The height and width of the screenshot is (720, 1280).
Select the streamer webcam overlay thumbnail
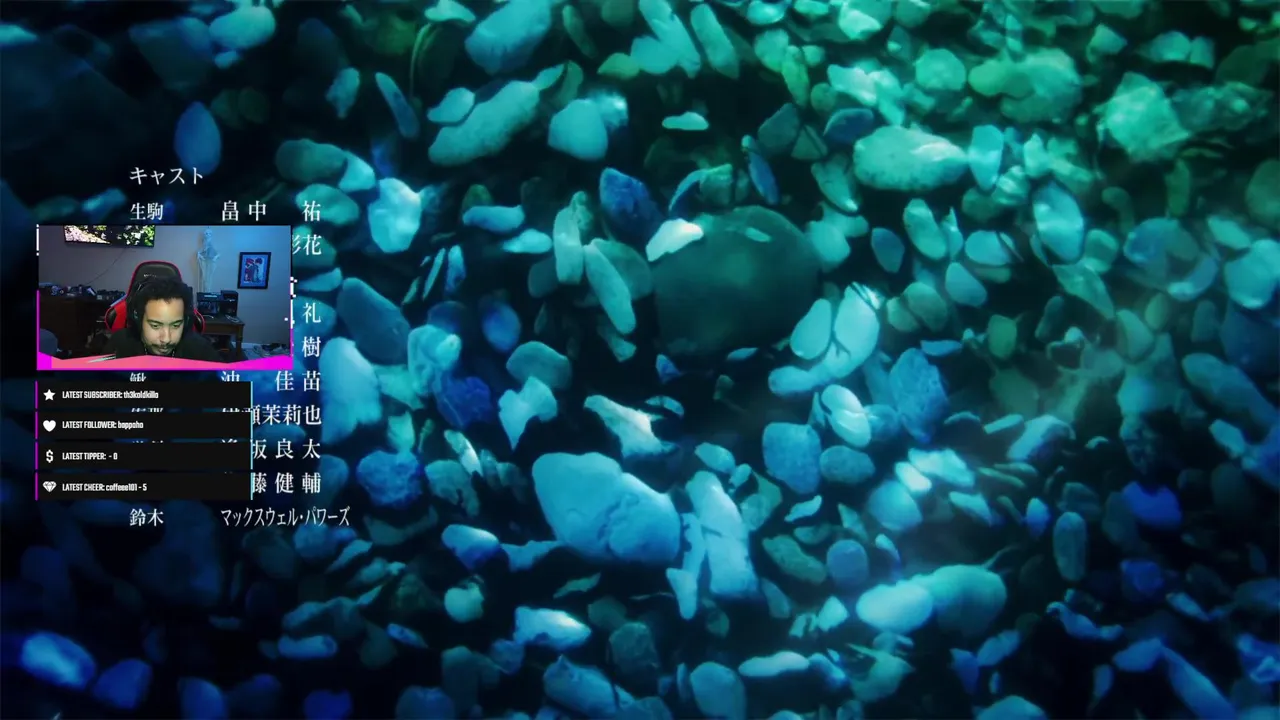(x=164, y=296)
